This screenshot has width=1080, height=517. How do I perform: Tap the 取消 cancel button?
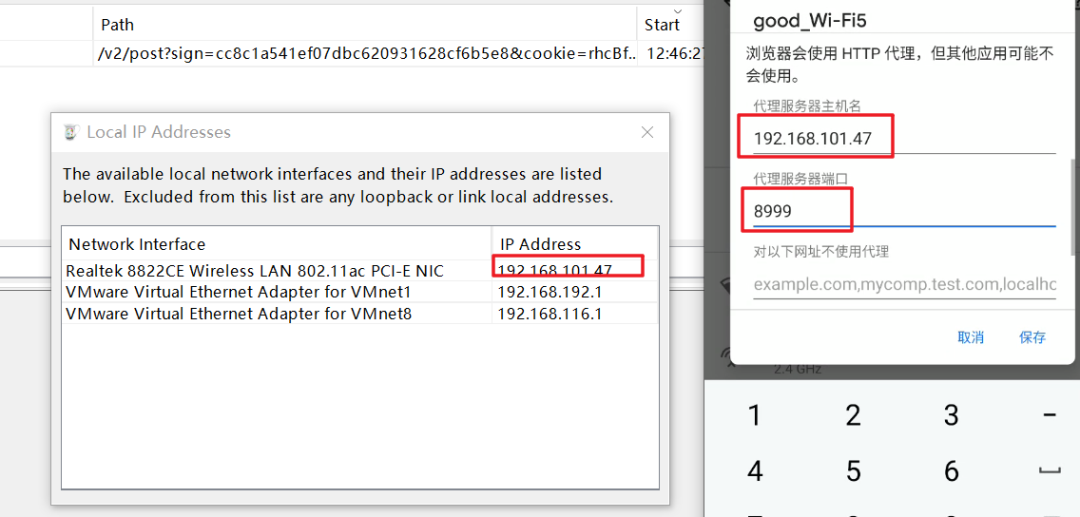point(970,337)
